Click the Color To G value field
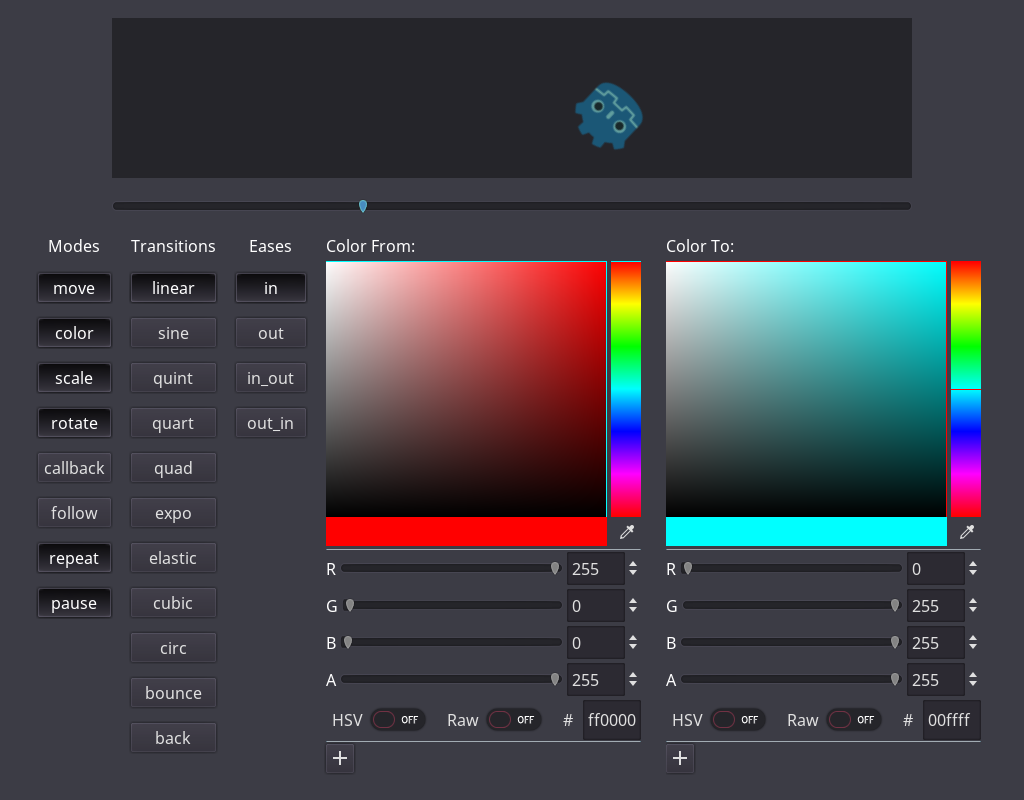Screen dimensions: 1024x800 point(936,606)
